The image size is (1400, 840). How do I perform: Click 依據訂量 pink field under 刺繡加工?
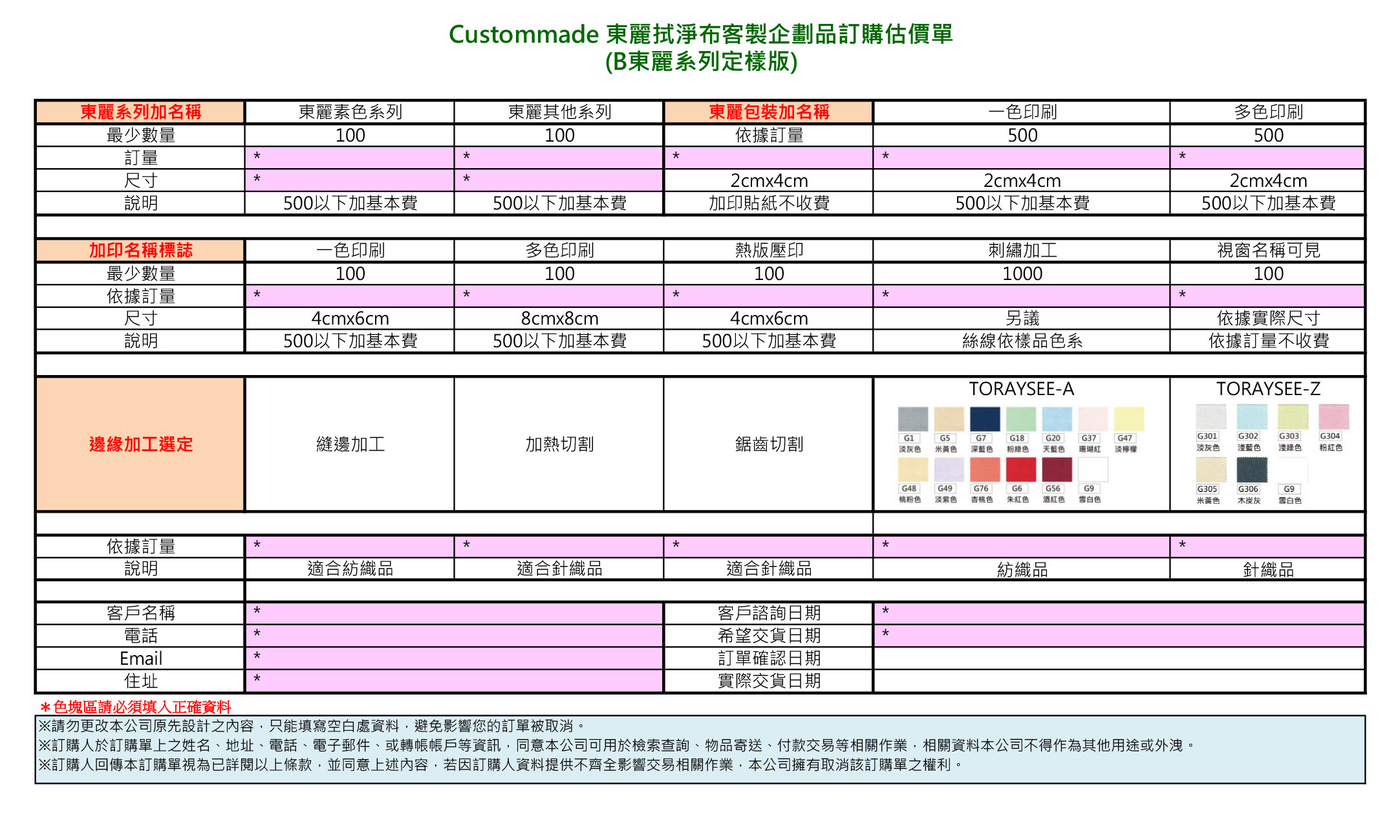pos(1022,296)
